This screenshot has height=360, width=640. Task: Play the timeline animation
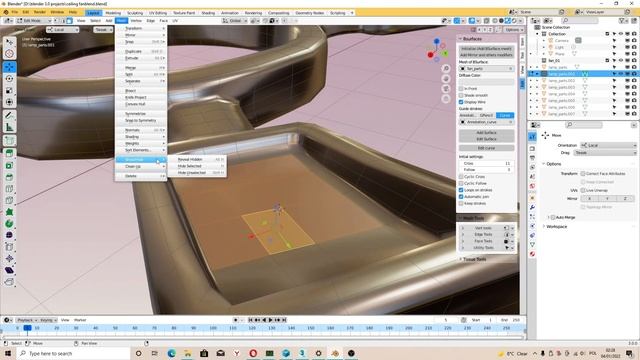click(x=270, y=320)
